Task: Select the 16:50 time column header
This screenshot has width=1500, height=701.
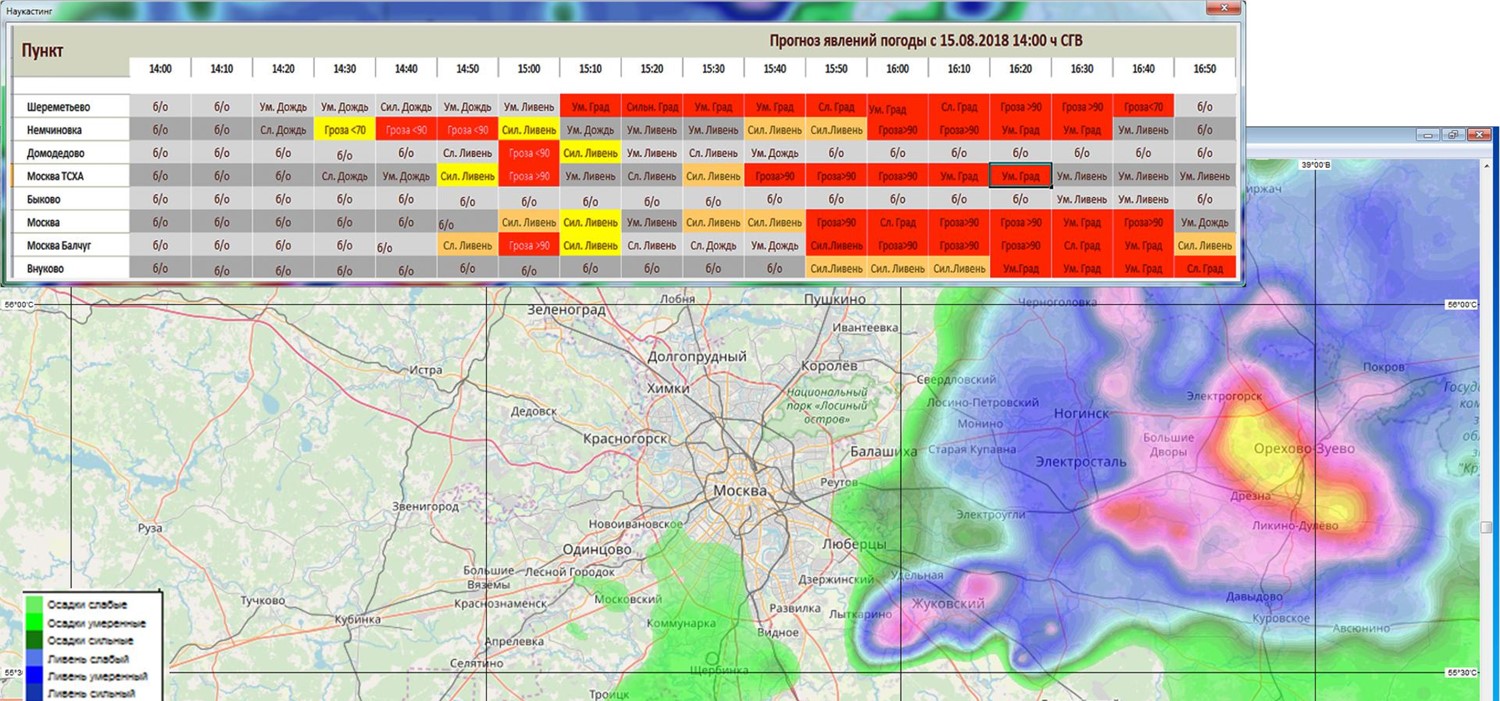Action: tap(1205, 69)
